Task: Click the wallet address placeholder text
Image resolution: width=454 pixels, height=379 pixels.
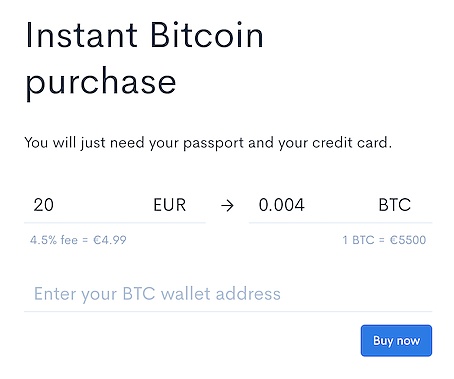Action: [x=157, y=294]
